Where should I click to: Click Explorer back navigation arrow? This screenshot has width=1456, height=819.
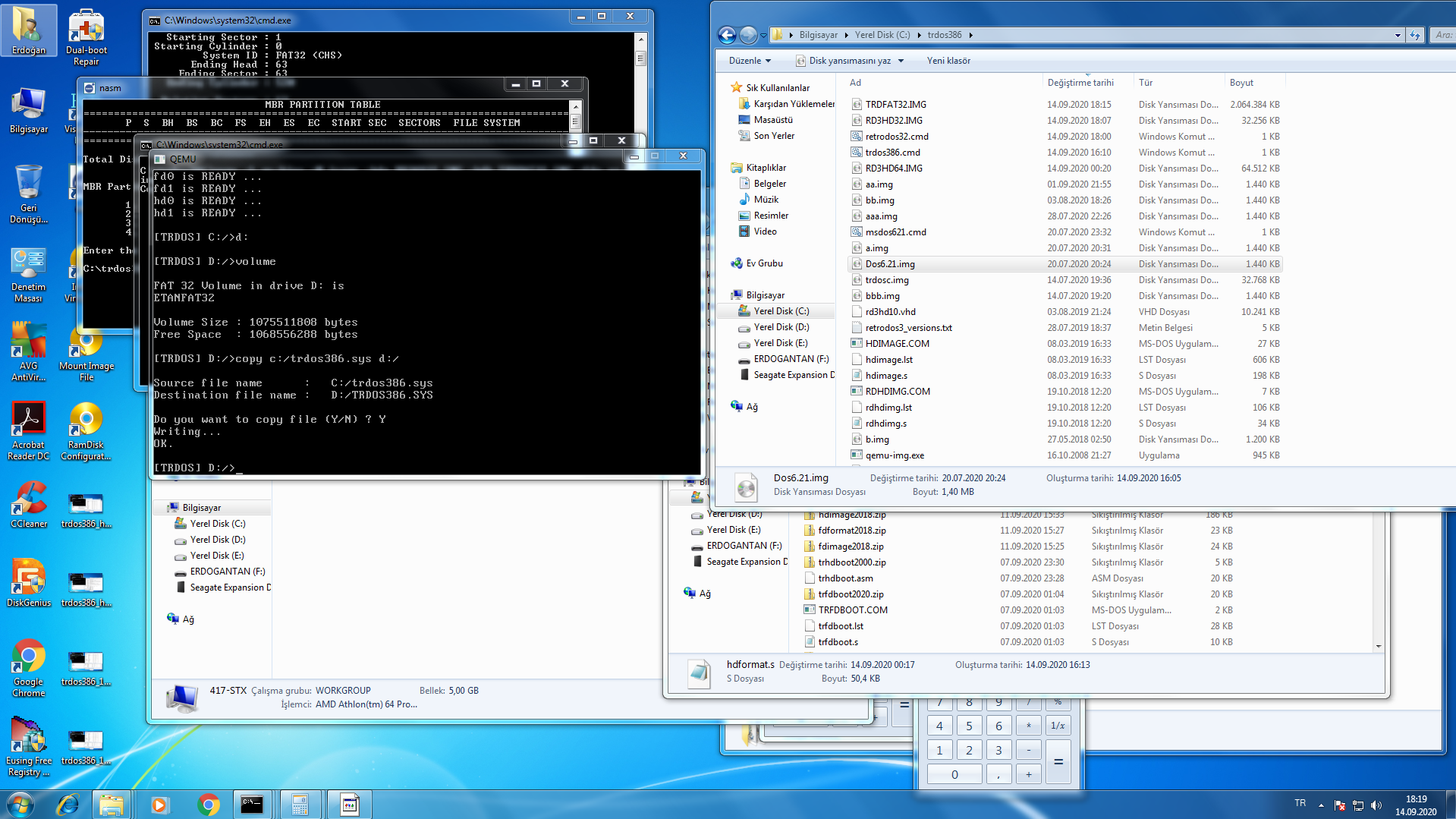tap(727, 35)
